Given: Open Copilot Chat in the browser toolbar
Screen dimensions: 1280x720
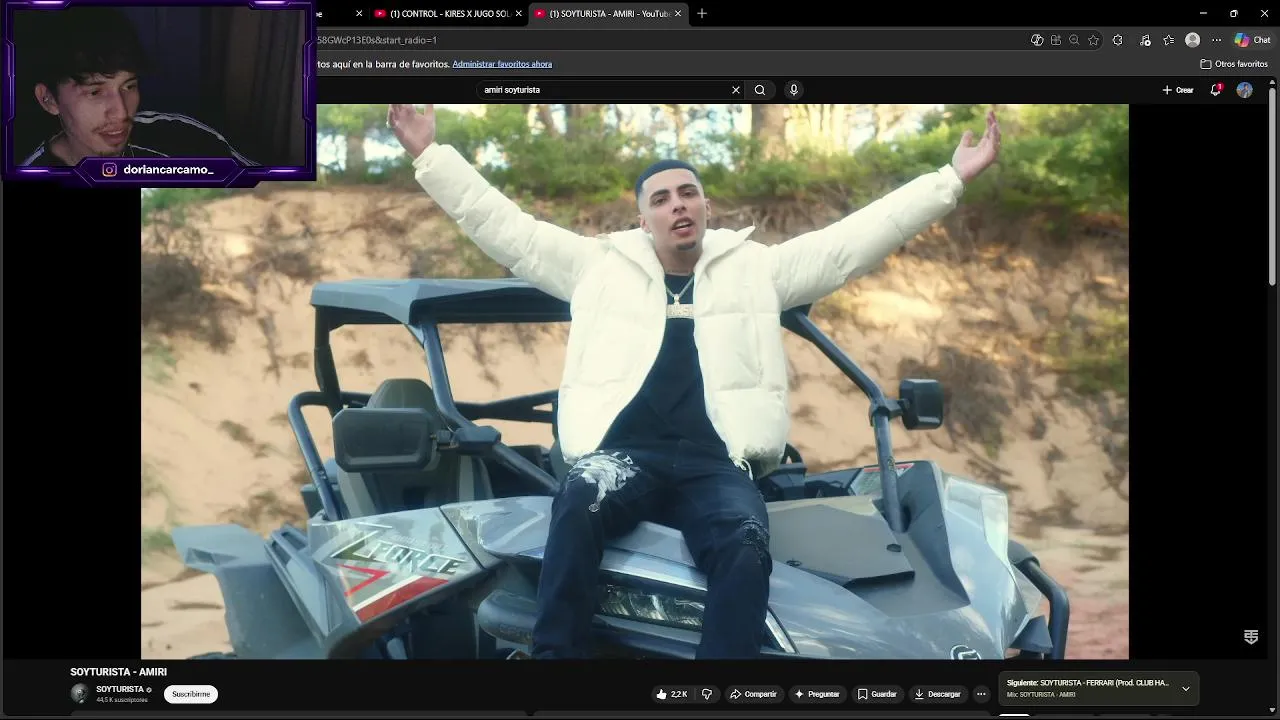Looking at the screenshot, I should [1252, 40].
